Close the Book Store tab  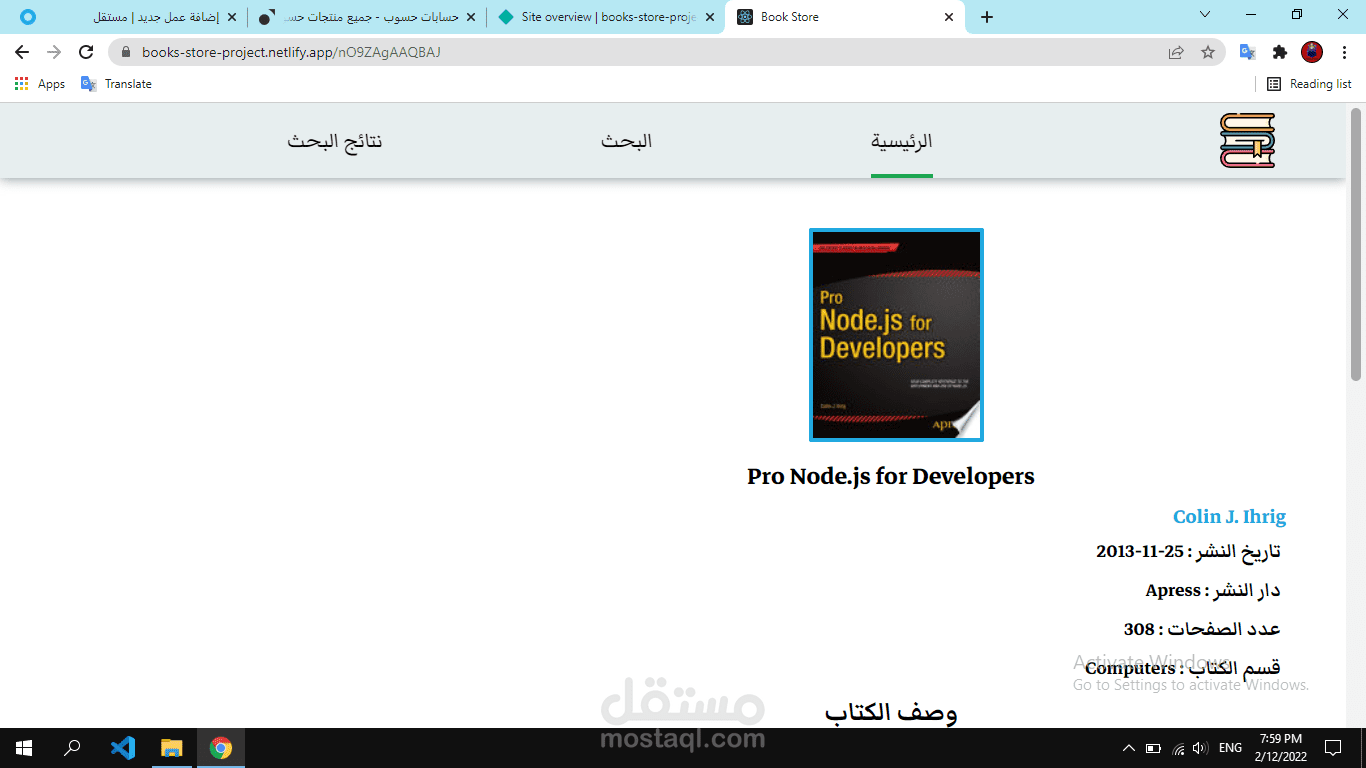click(x=948, y=17)
